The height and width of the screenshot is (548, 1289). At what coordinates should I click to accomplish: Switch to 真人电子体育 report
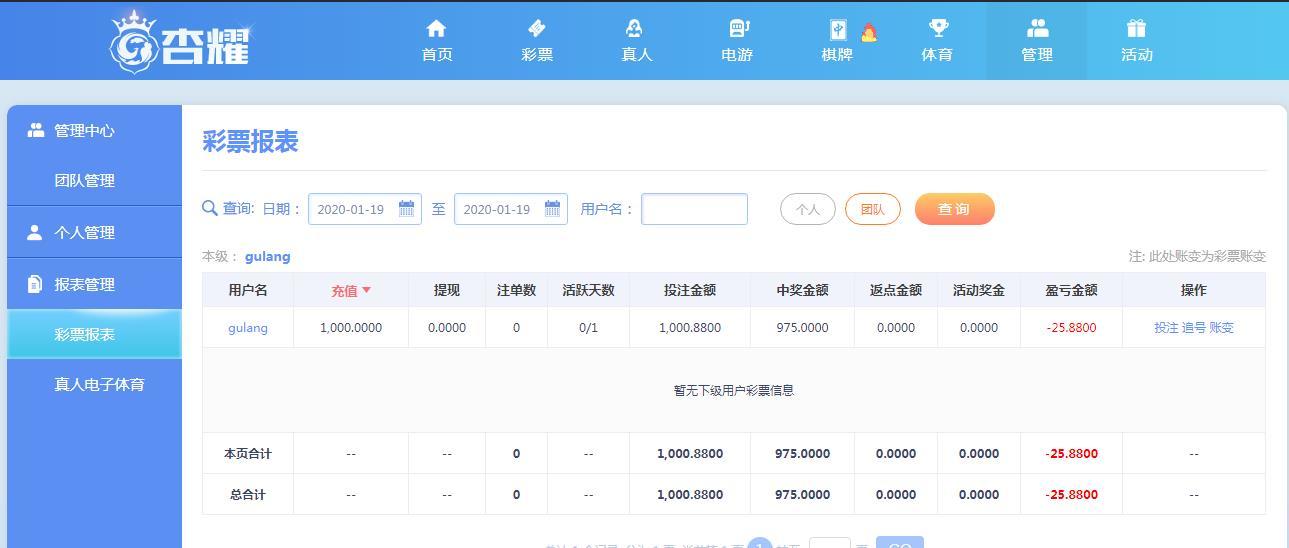pyautogui.click(x=99, y=385)
